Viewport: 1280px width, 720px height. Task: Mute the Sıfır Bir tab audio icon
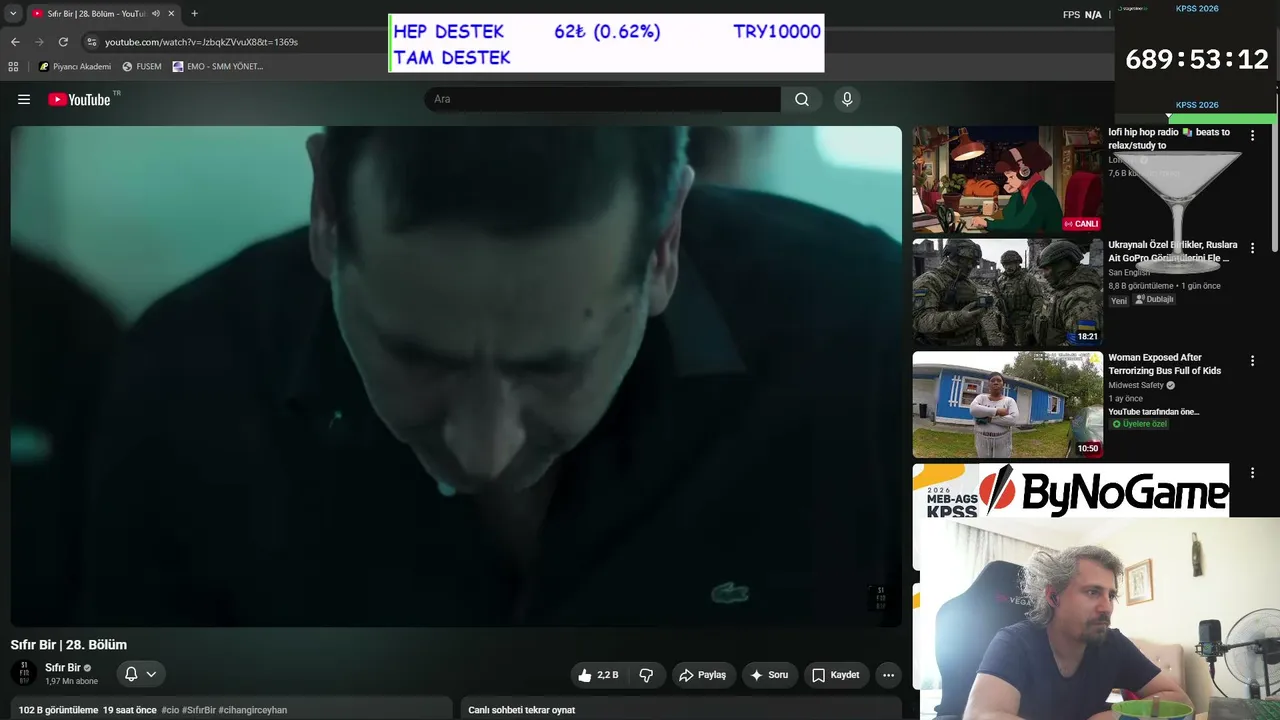[x=156, y=14]
